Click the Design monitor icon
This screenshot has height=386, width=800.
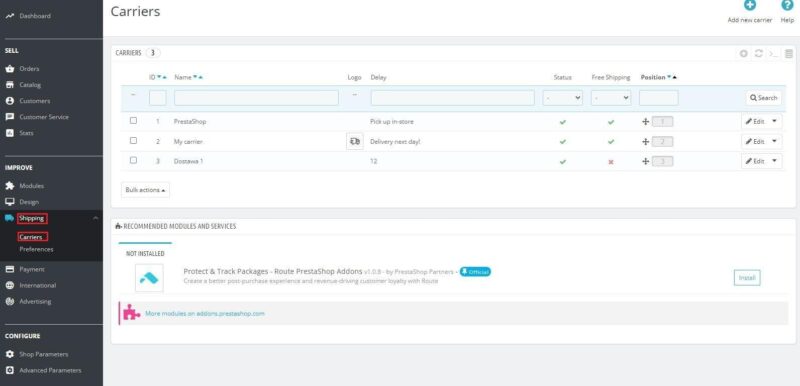pos(9,202)
